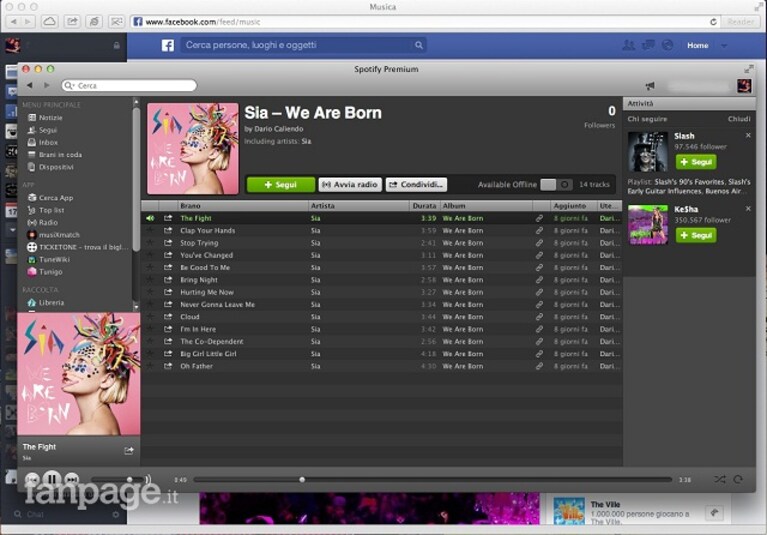Click the song progress bar handle
The width and height of the screenshot is (767, 535).
coord(302,480)
